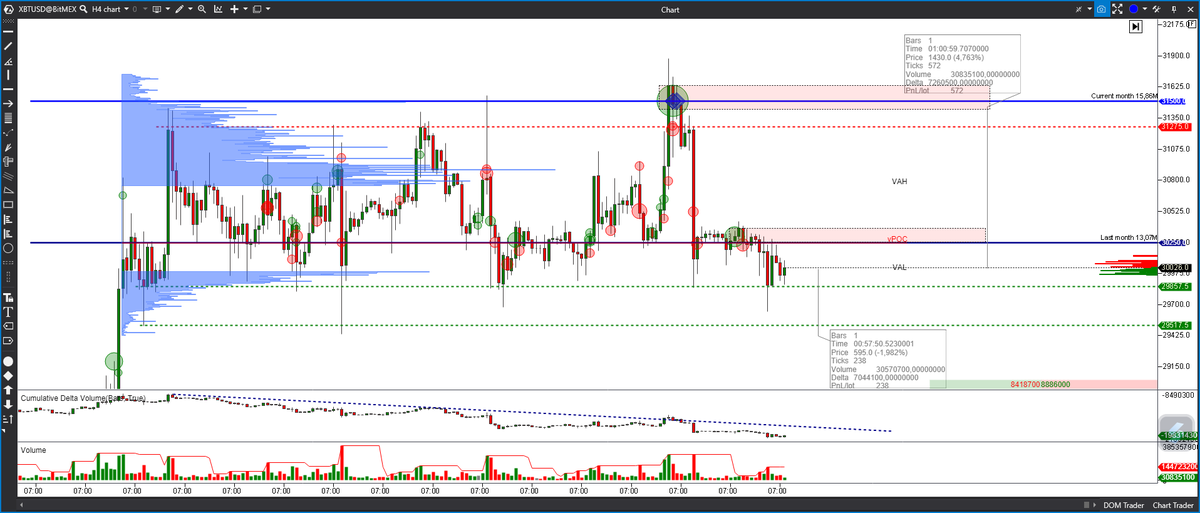1200x513 pixels.
Task: Click the blue circle color link swatch
Action: point(1133,9)
